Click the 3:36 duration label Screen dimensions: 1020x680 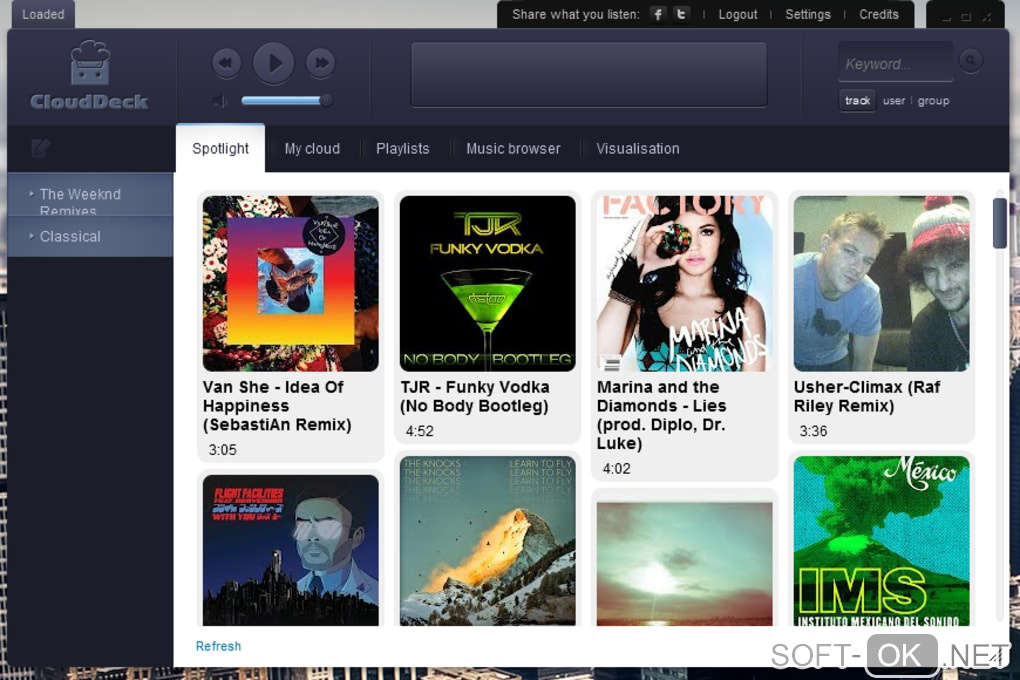pos(813,431)
